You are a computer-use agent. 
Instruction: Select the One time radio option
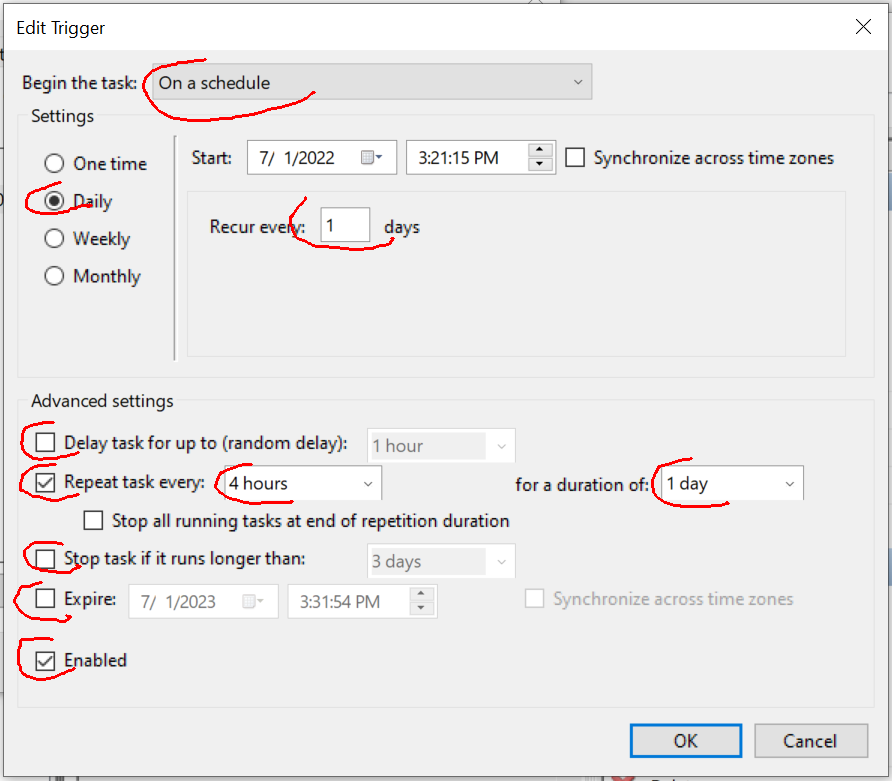[x=54, y=164]
